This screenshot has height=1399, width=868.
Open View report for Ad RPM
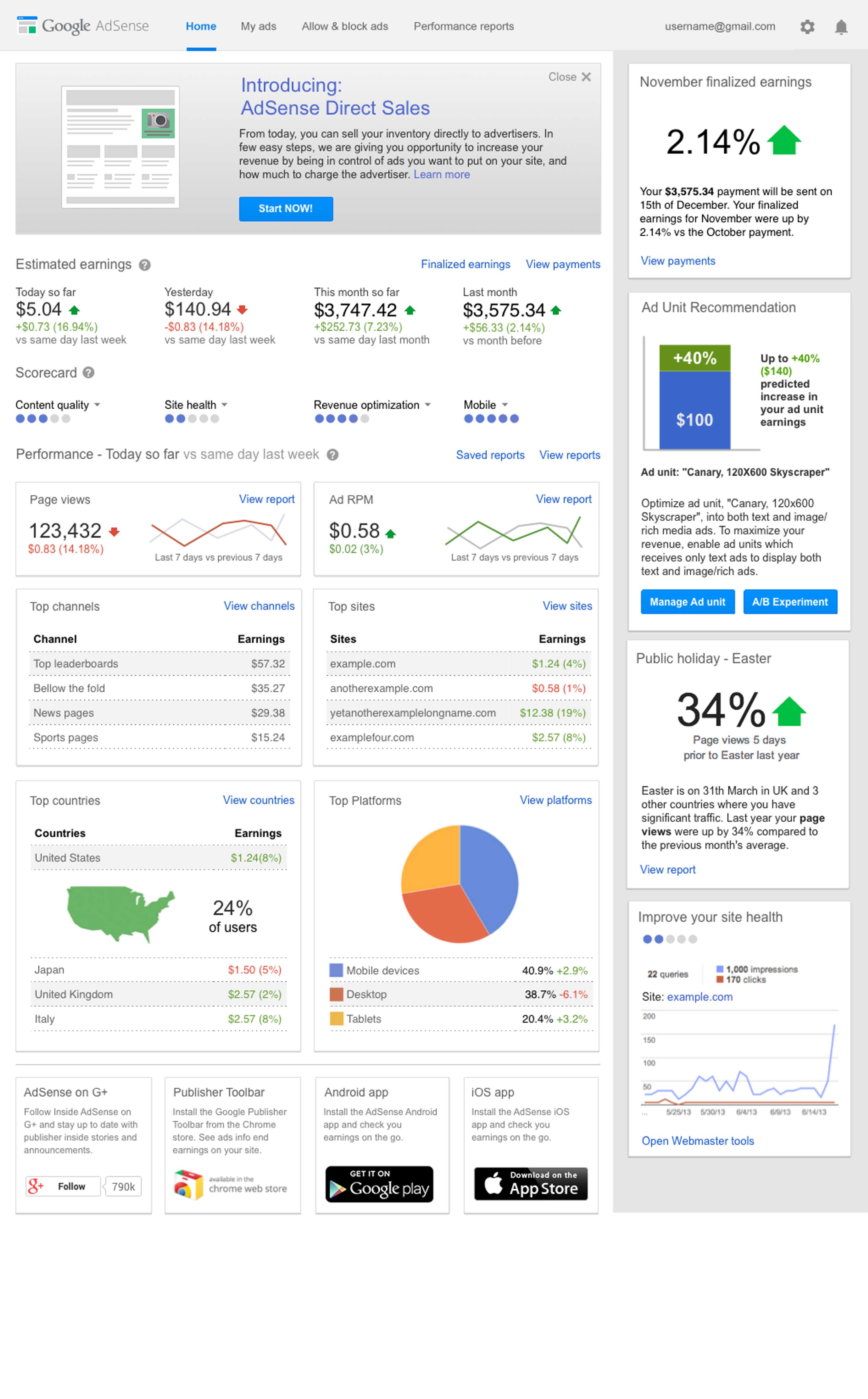pyautogui.click(x=564, y=499)
